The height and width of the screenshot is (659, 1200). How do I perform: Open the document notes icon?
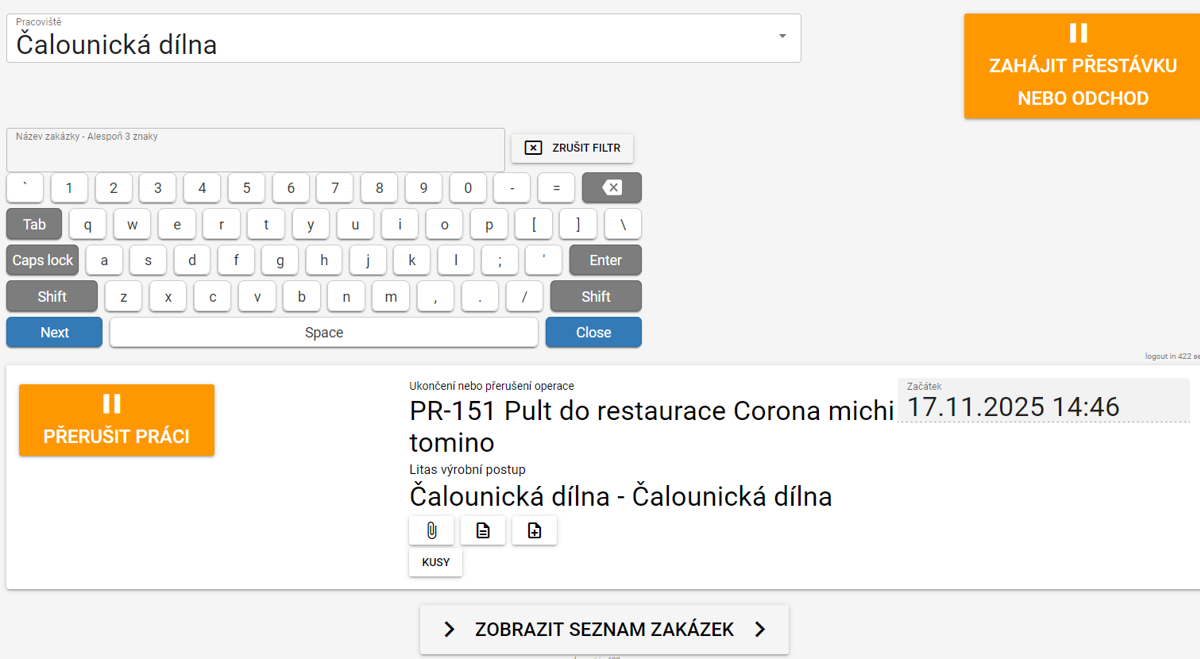pos(483,530)
